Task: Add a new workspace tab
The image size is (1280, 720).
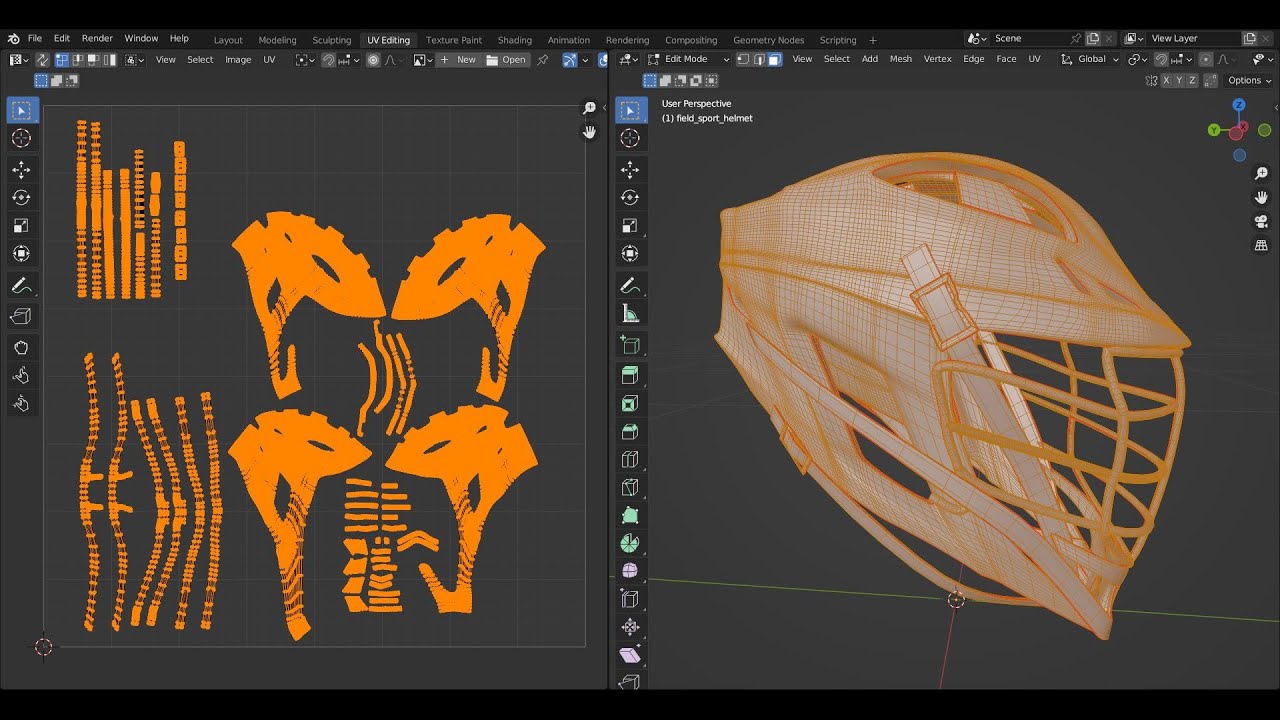Action: click(873, 40)
